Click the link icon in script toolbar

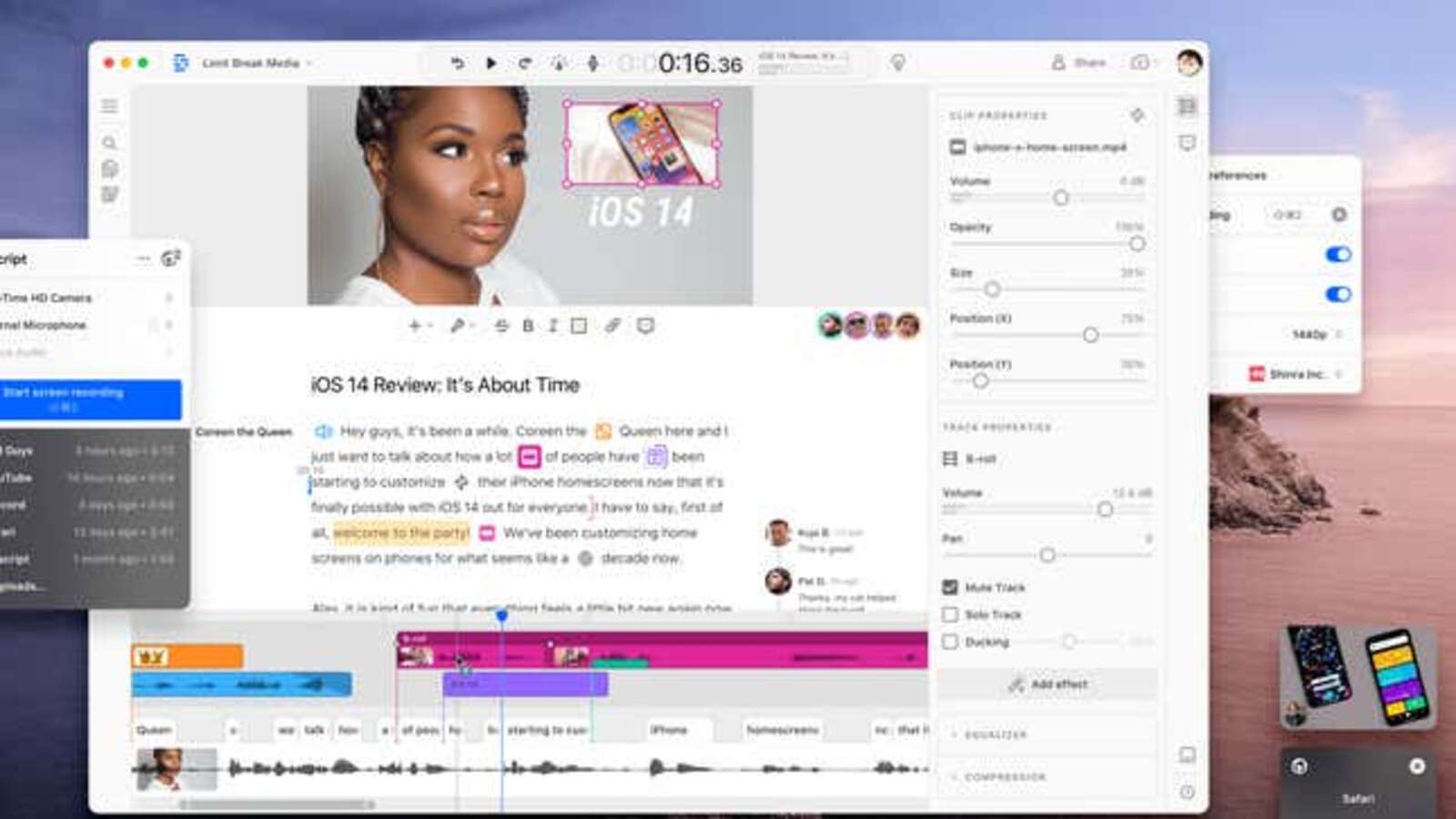click(x=612, y=326)
